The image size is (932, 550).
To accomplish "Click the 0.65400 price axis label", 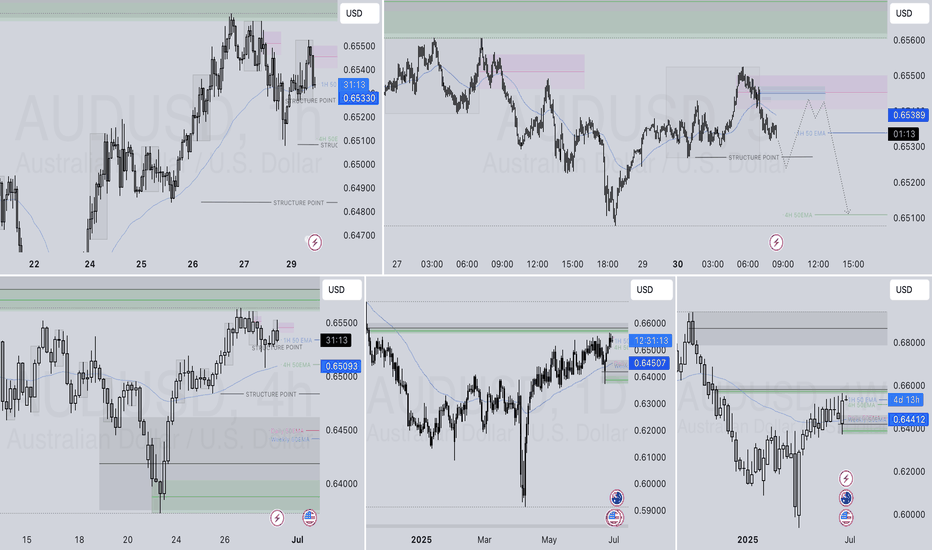I will (359, 70).
